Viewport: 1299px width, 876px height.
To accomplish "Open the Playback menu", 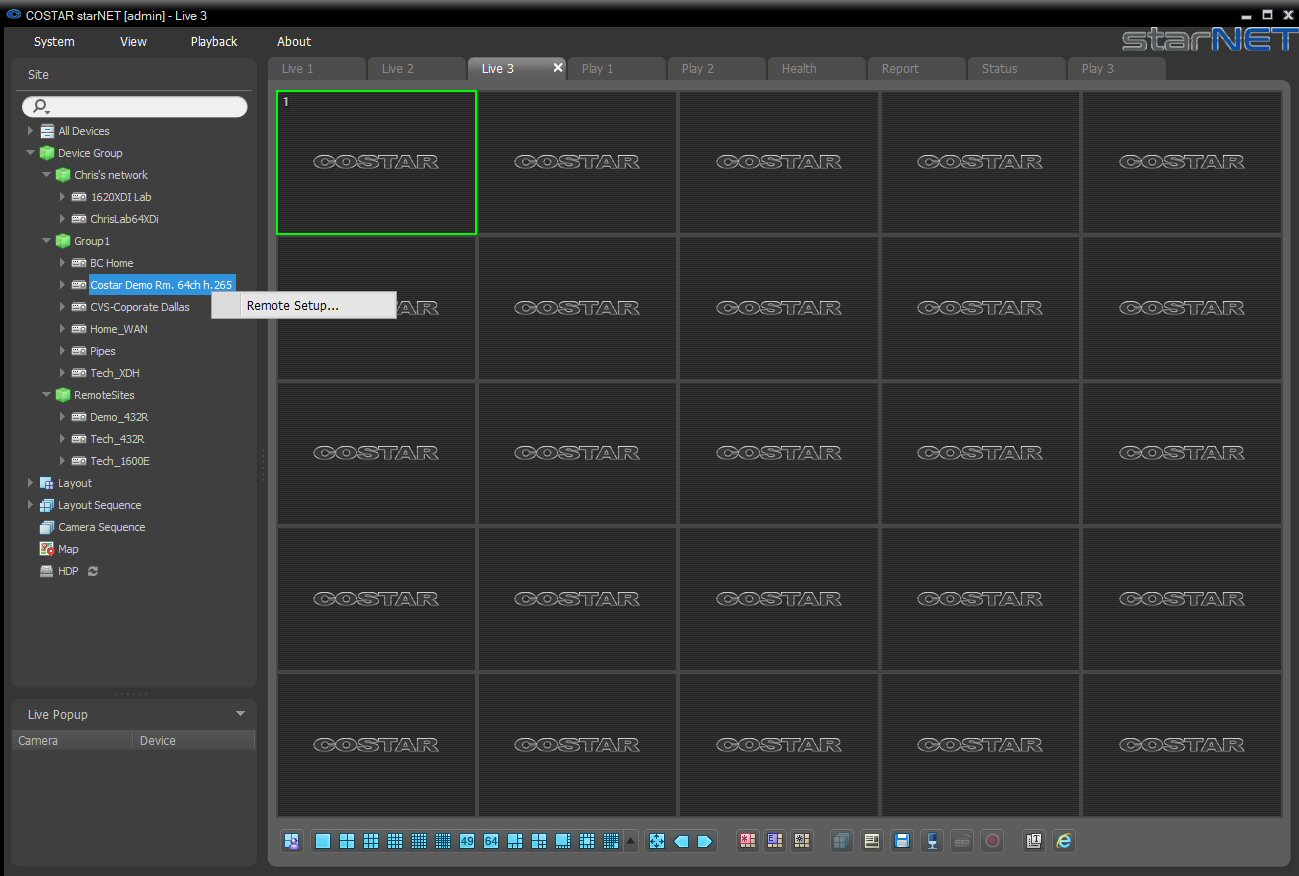I will point(214,42).
